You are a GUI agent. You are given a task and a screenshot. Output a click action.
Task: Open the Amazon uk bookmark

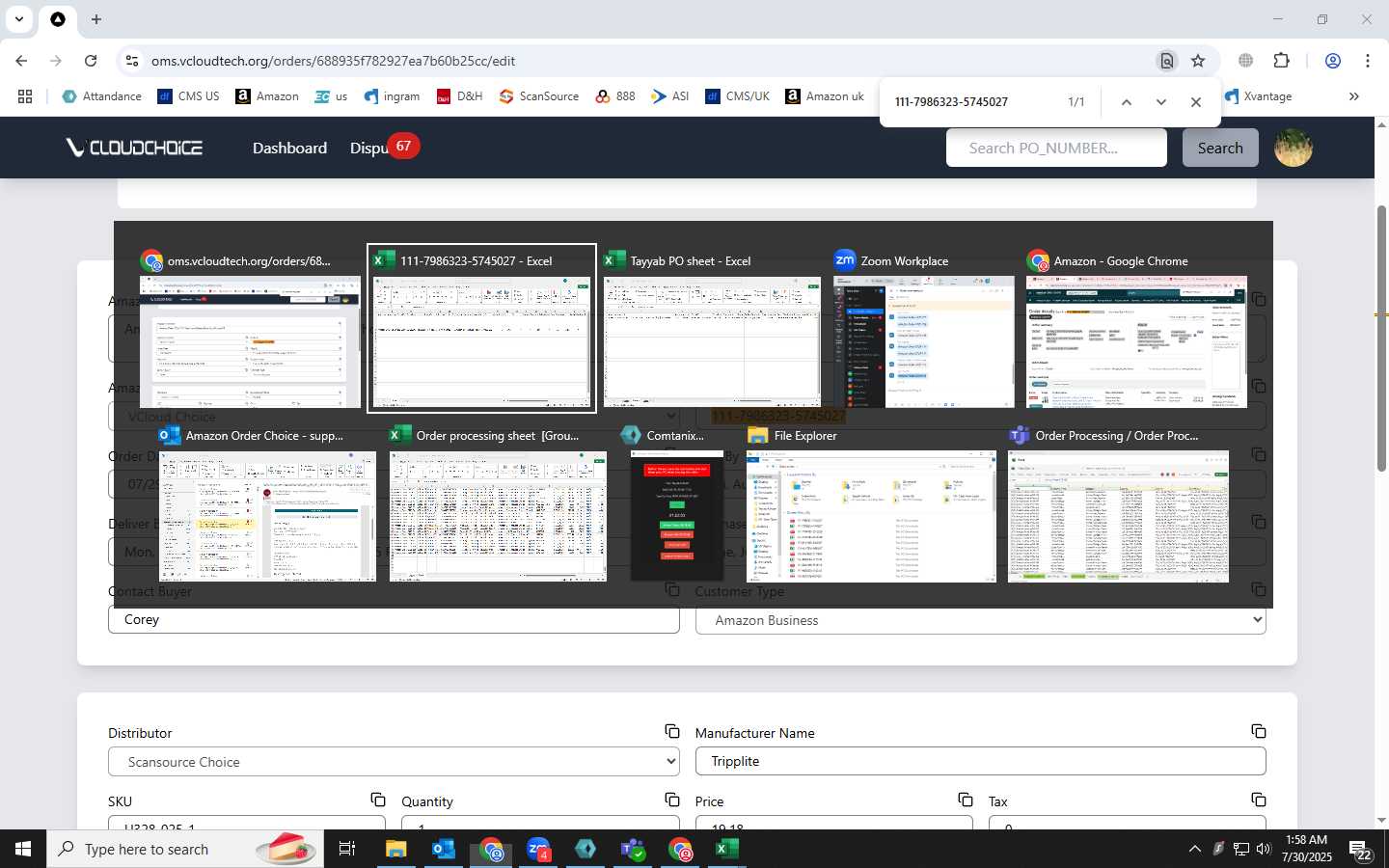(825, 96)
